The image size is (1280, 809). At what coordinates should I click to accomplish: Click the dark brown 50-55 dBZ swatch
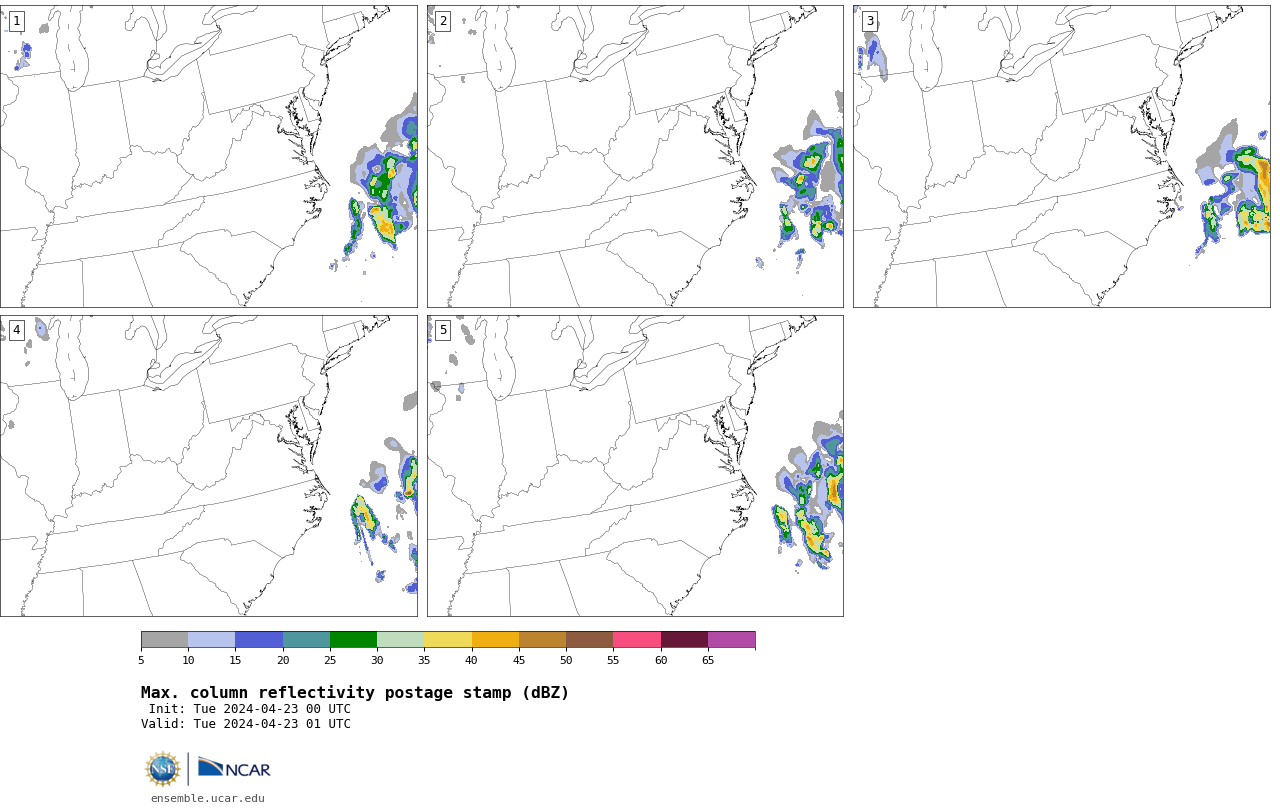click(590, 640)
